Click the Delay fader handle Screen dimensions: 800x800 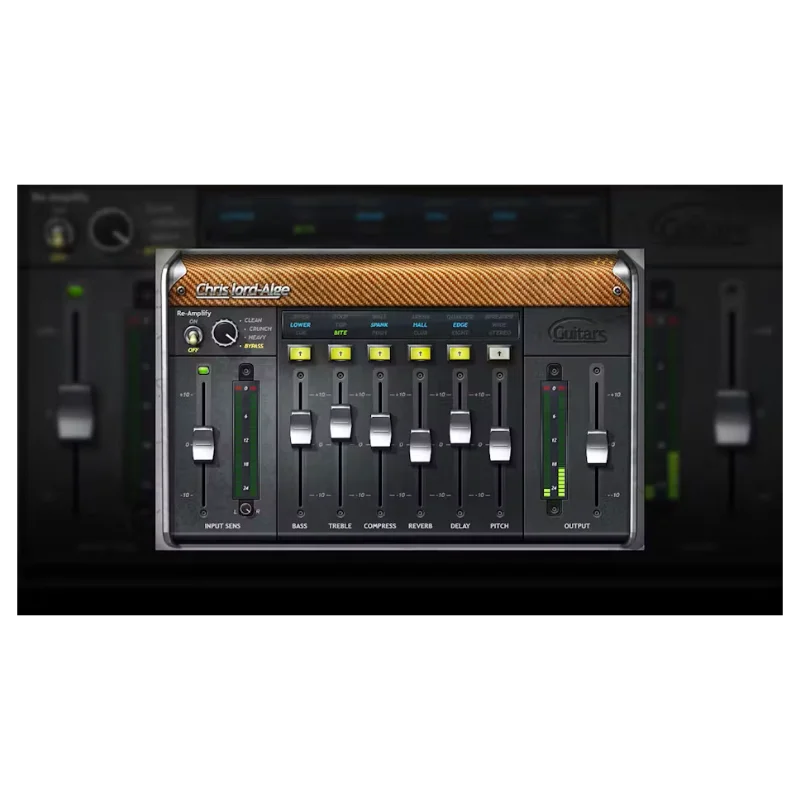[460, 428]
